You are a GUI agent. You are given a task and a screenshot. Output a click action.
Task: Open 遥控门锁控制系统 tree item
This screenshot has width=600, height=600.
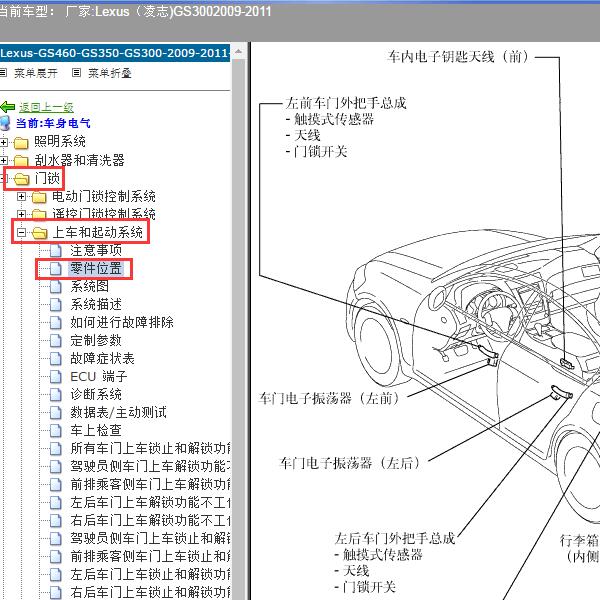(x=104, y=214)
